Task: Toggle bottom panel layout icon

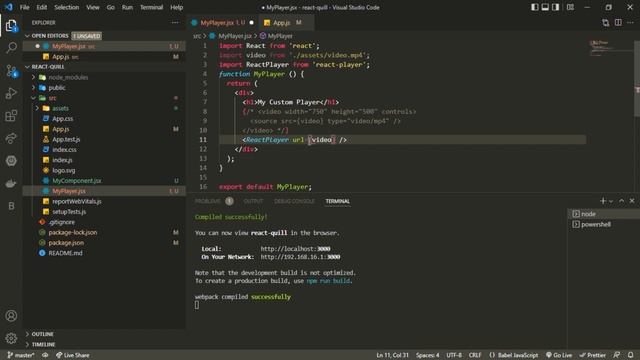Action: pos(545,7)
